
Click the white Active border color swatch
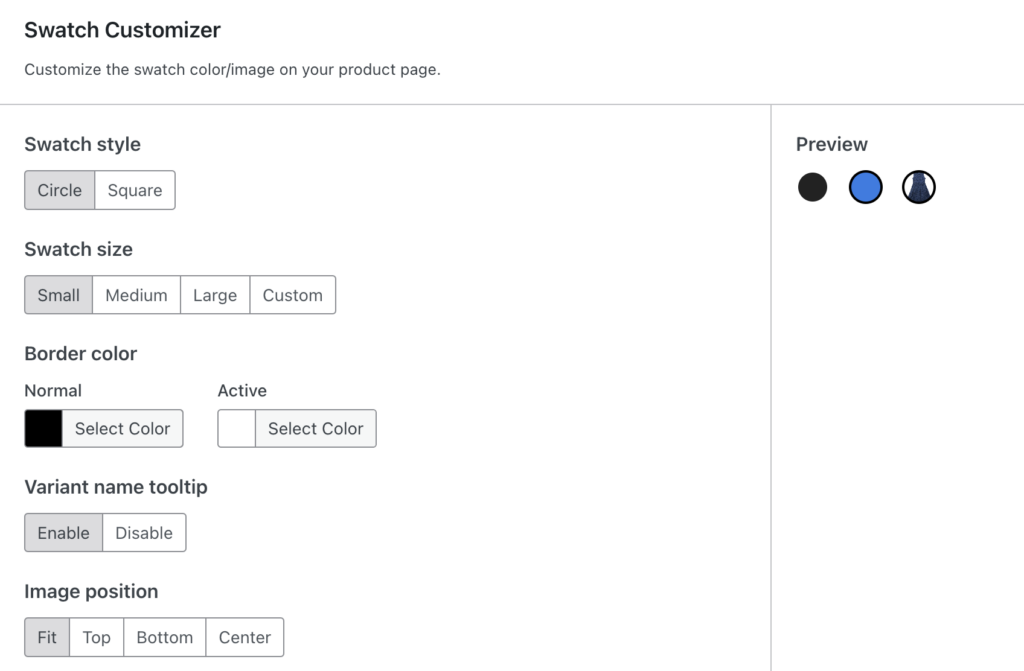[236, 429]
